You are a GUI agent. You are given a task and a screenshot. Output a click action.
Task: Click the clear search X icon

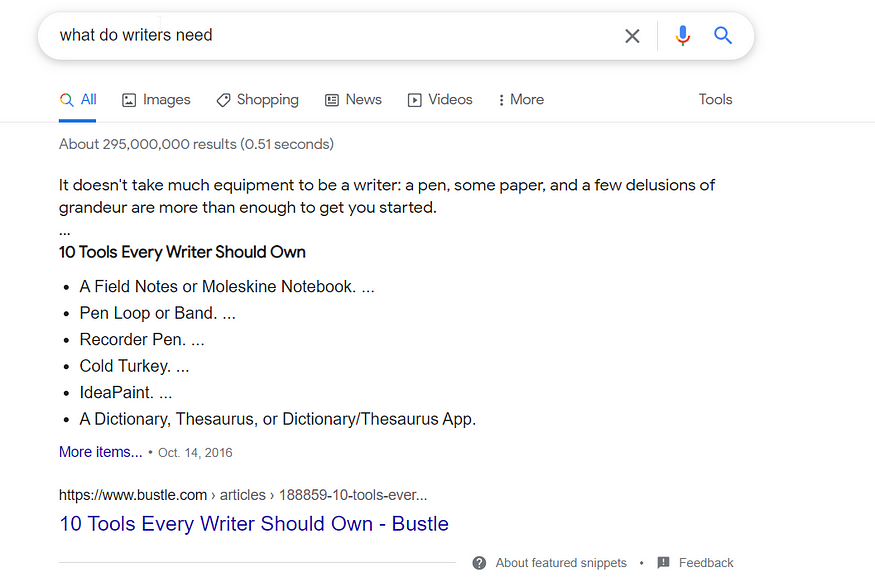click(x=632, y=36)
